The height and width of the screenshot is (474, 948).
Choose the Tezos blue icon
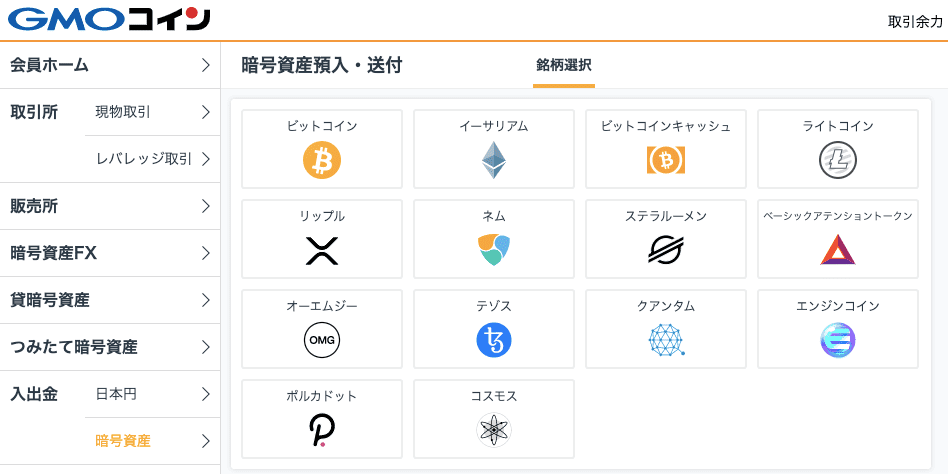pyautogui.click(x=494, y=340)
